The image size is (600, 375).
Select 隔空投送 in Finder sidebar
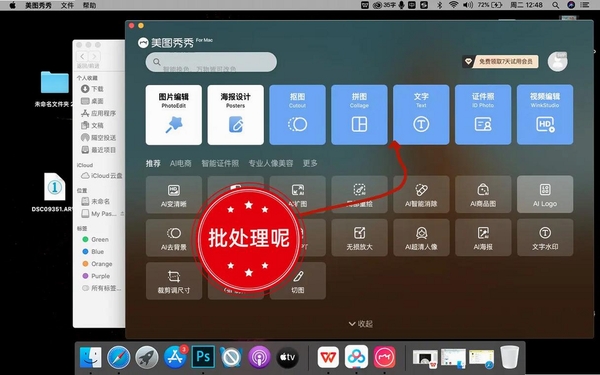click(x=99, y=138)
